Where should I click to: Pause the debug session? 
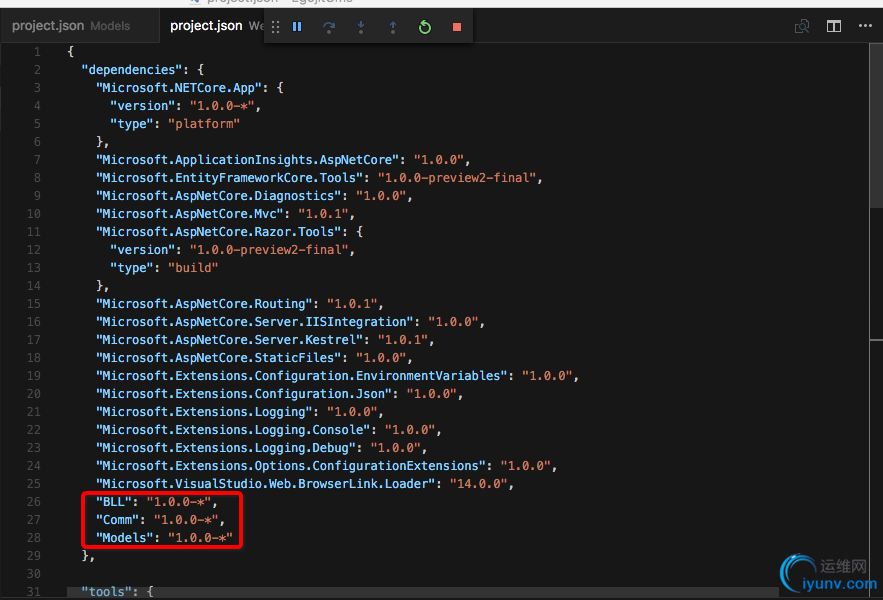(x=297, y=26)
